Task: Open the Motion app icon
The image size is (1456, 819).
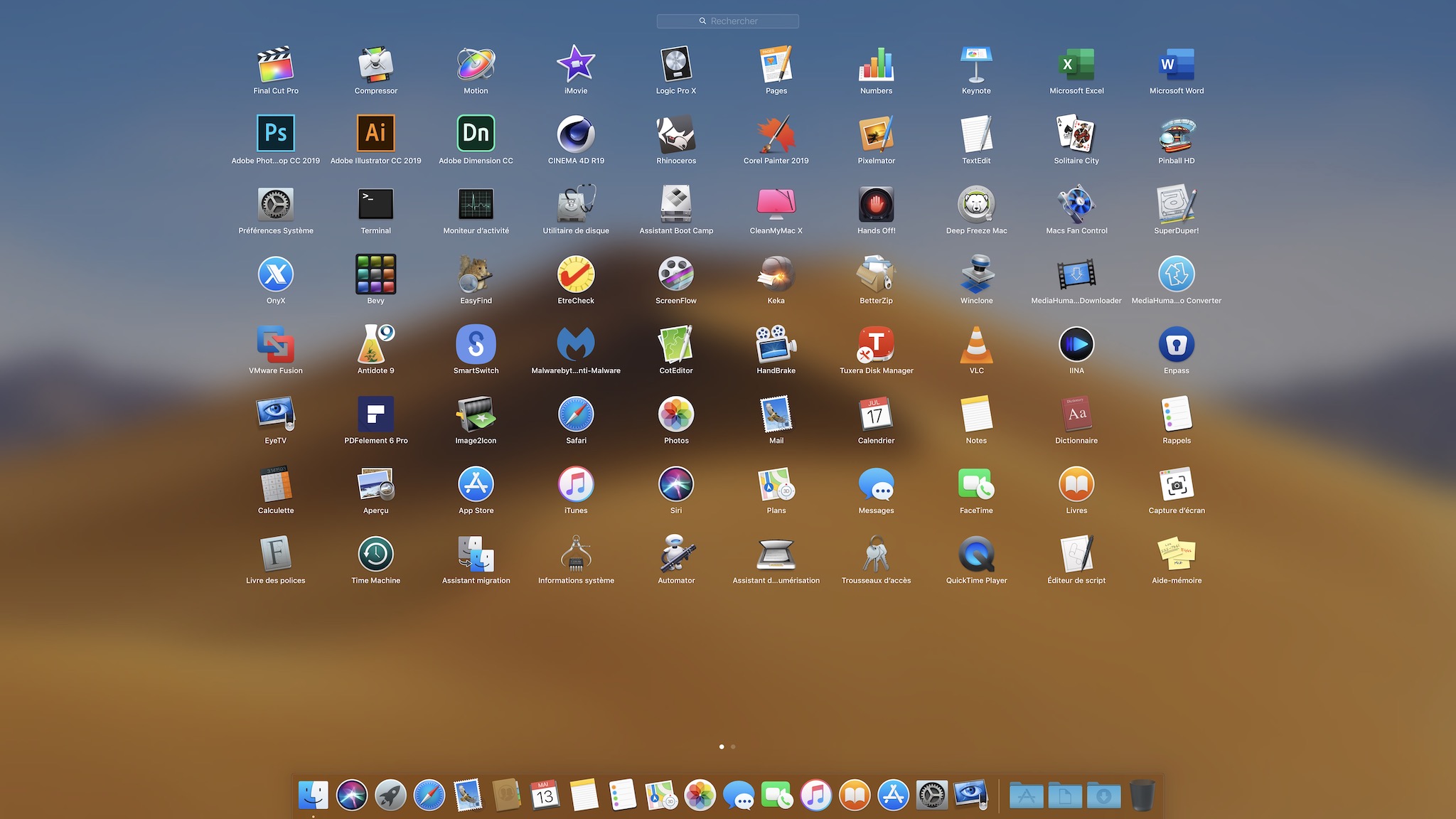Action: point(476,65)
